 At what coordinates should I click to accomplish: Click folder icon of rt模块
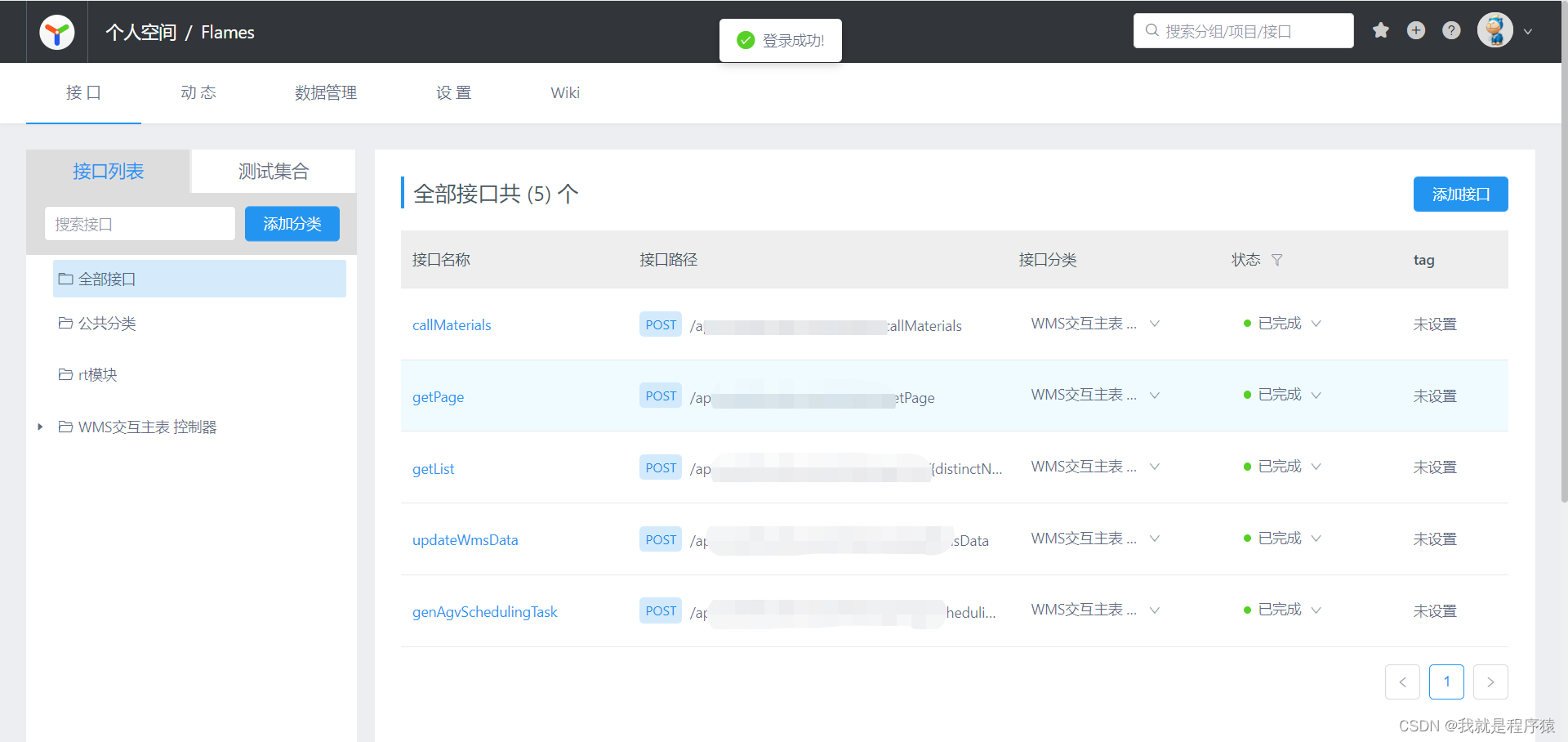[65, 374]
